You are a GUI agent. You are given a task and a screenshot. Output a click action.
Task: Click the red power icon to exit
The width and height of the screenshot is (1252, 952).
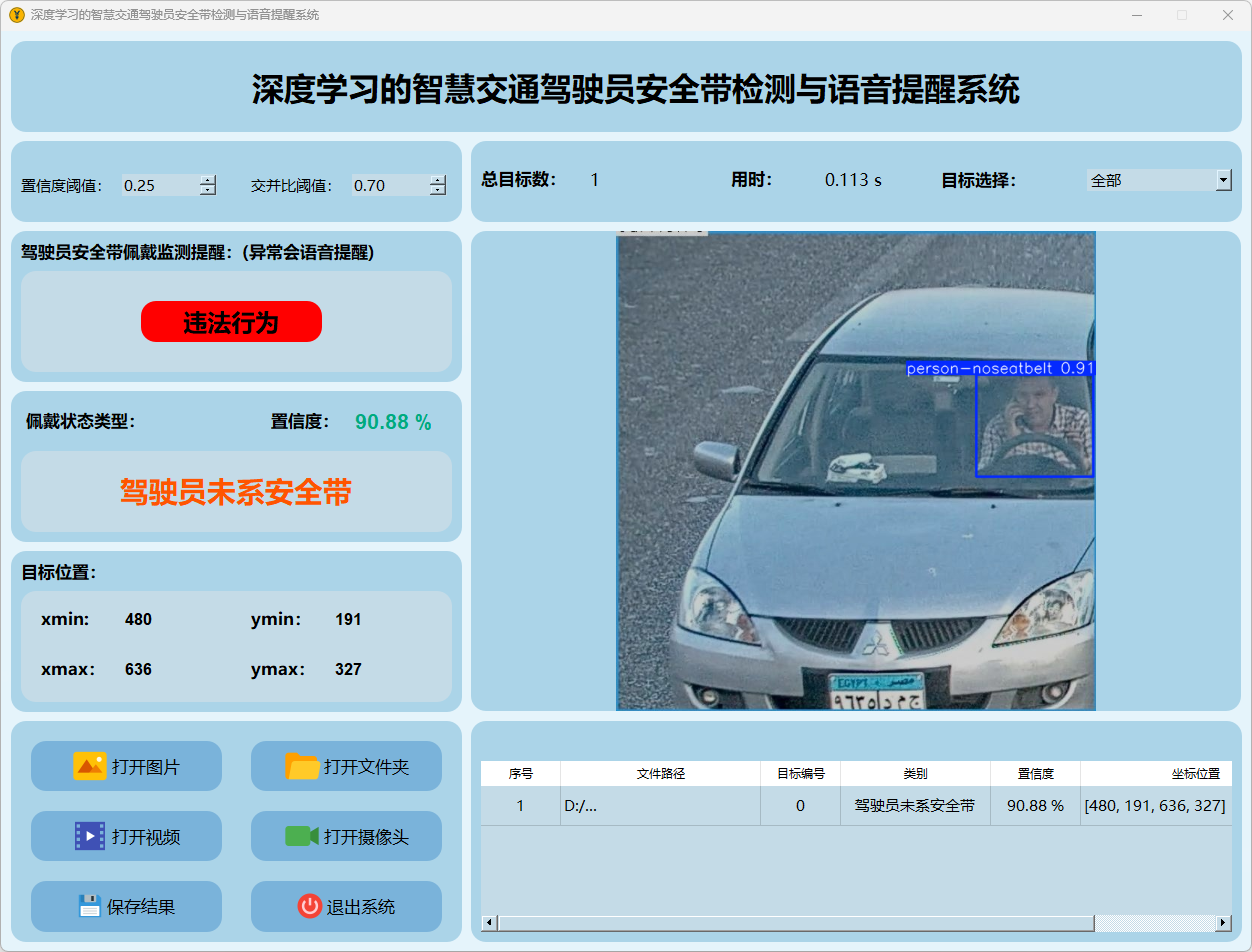(x=309, y=906)
